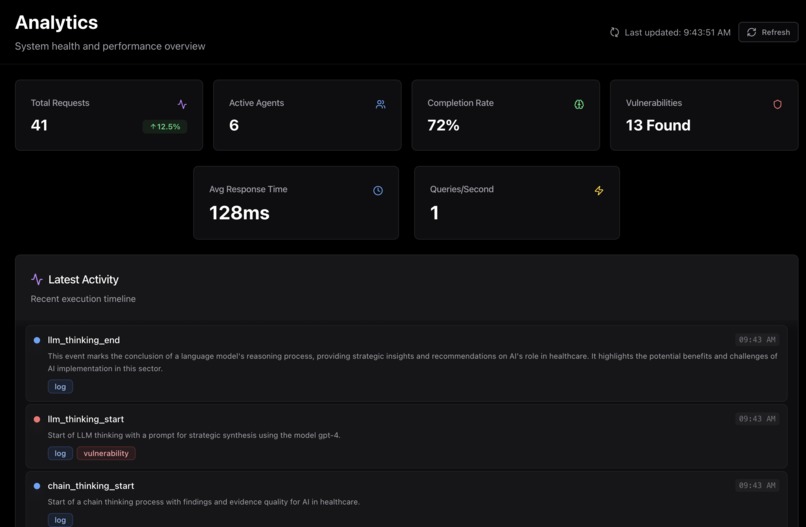Click the pulse icon on Total Requests card
This screenshot has height=527, width=806.
click(x=182, y=104)
